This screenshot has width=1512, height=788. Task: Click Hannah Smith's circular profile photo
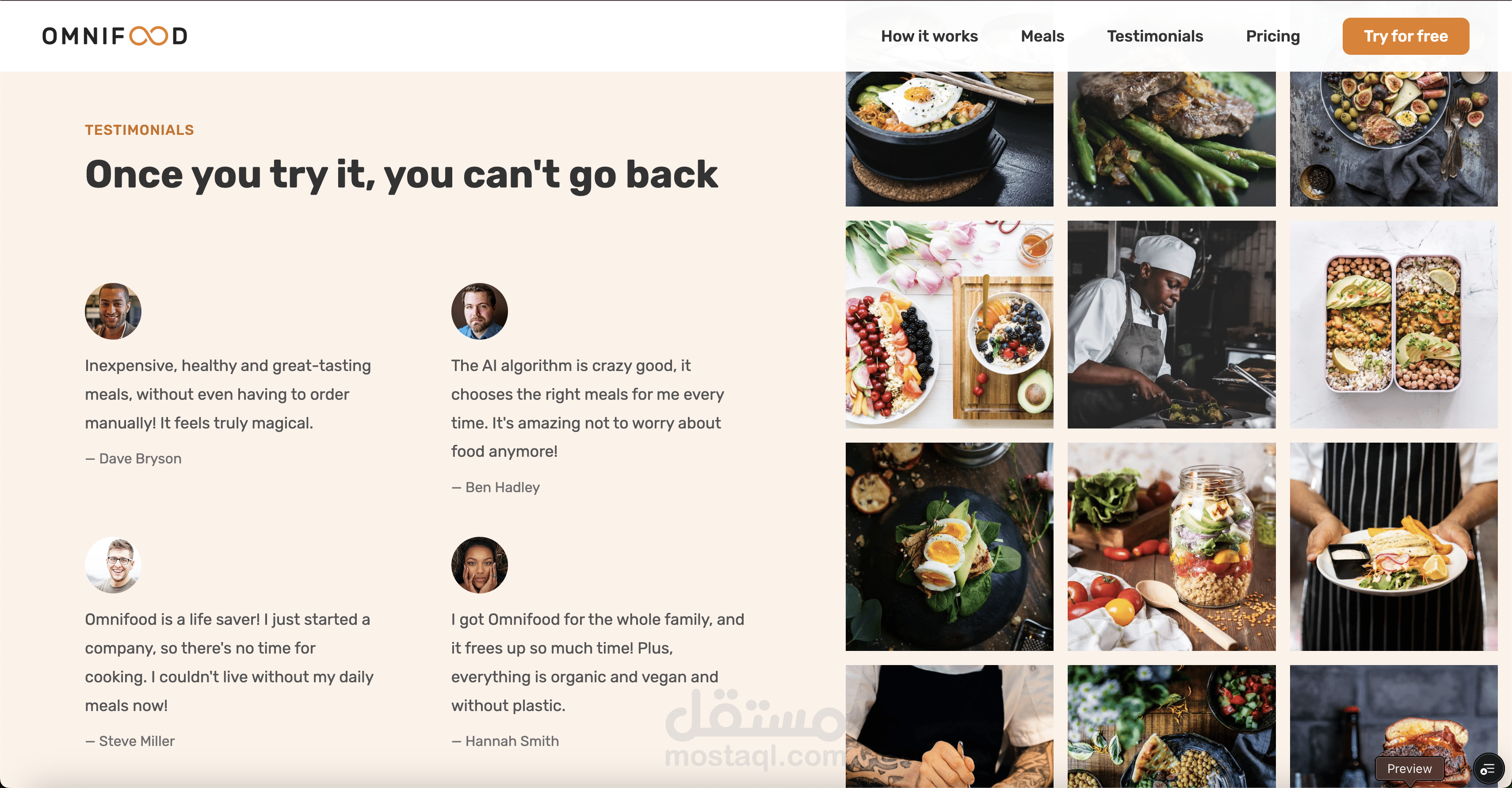coord(480,565)
